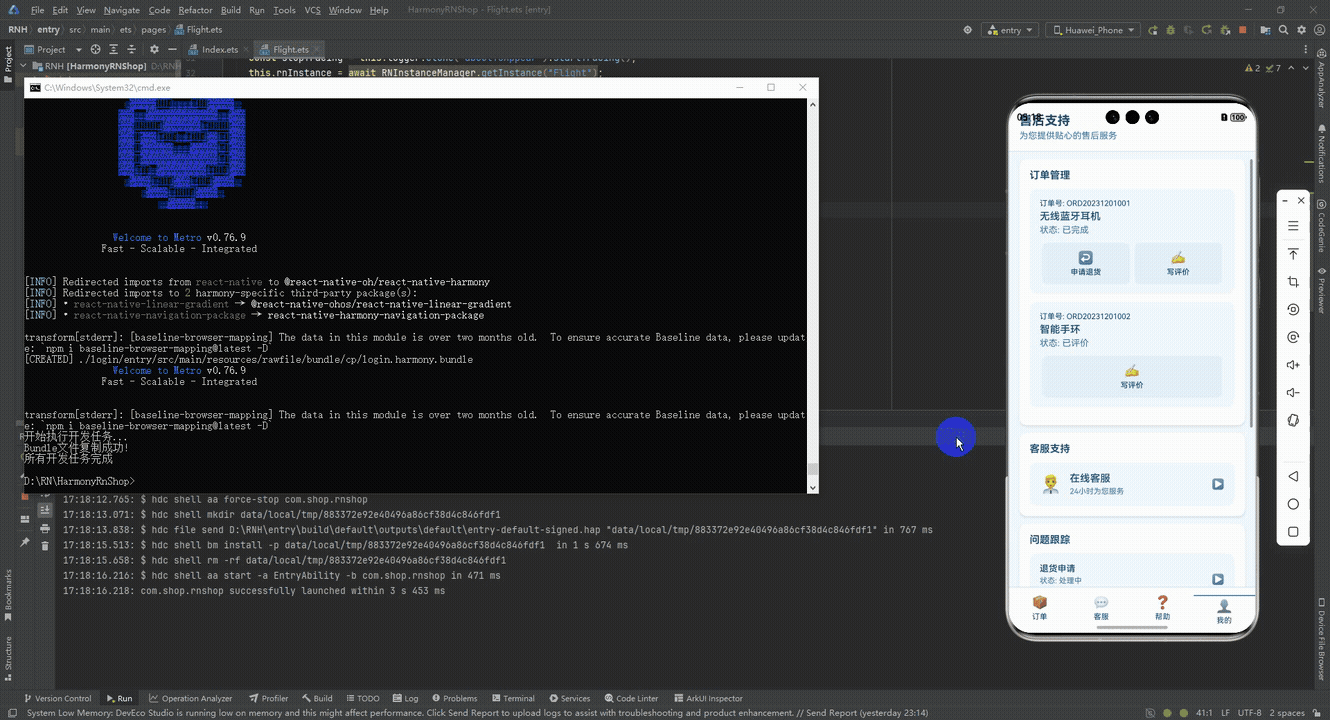Click the Attach debugger to process icon
1330x720 pixels.
pyautogui.click(x=1225, y=30)
